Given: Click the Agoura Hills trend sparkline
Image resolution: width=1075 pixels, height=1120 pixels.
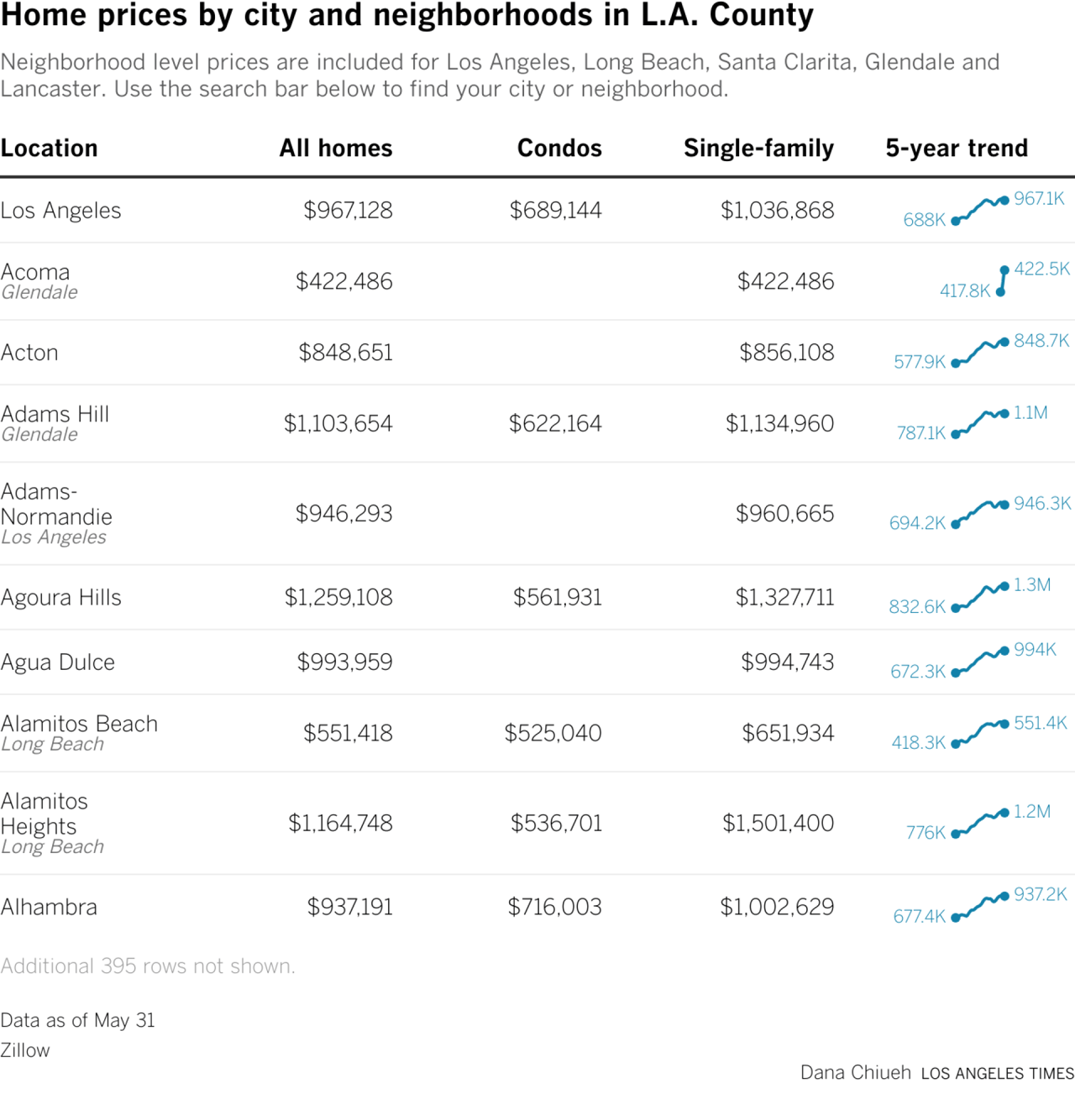Looking at the screenshot, I should click(980, 596).
